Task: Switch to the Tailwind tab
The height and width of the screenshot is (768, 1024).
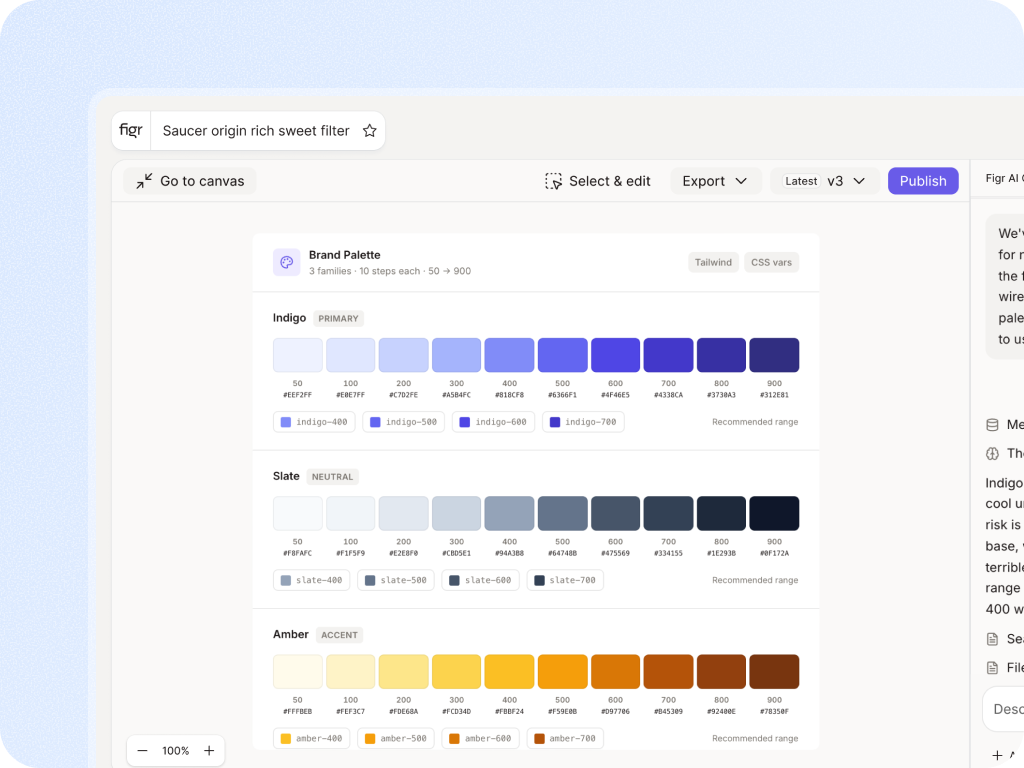Action: pyautogui.click(x=713, y=263)
